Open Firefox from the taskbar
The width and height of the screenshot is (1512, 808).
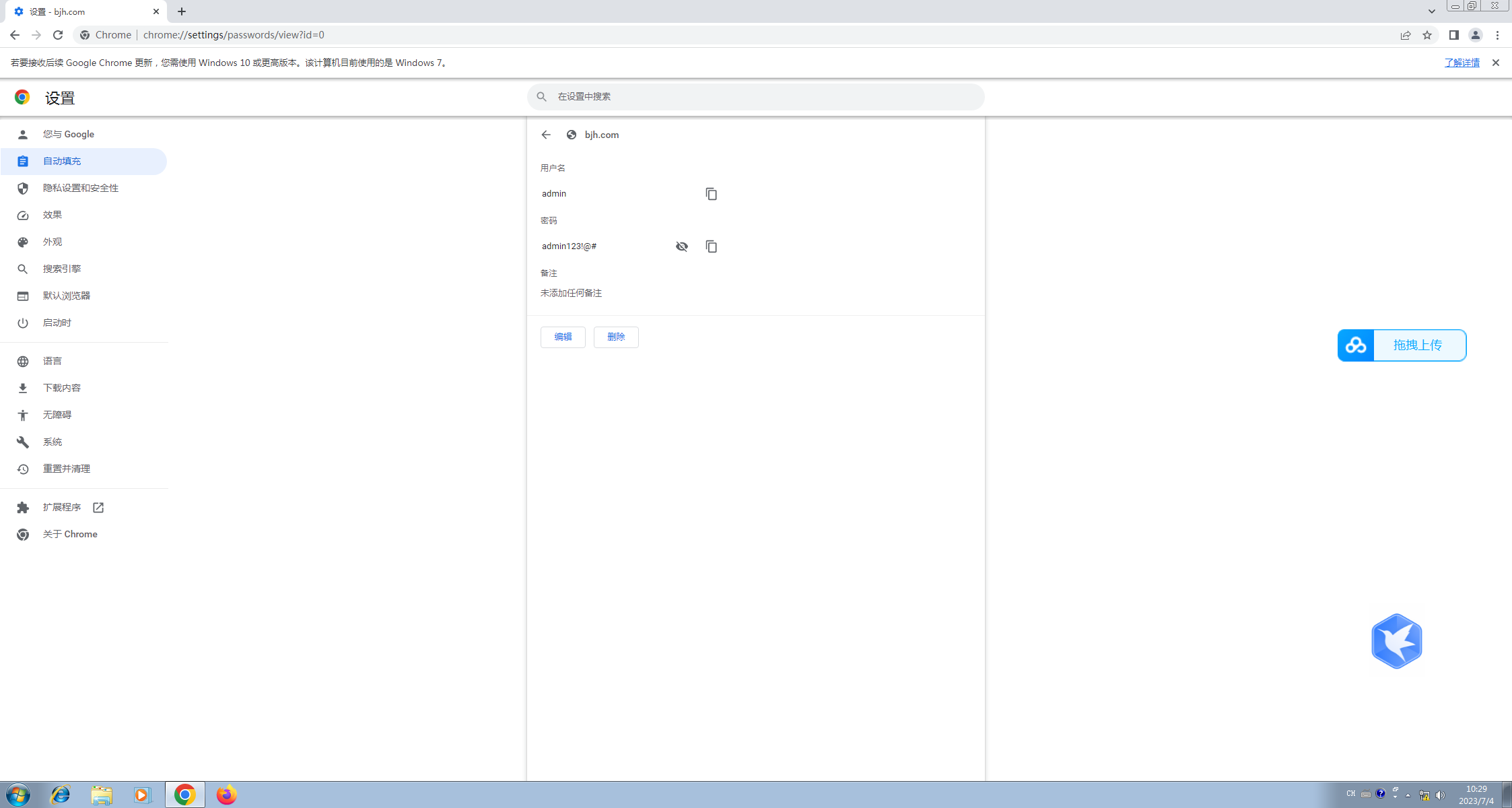pyautogui.click(x=226, y=795)
